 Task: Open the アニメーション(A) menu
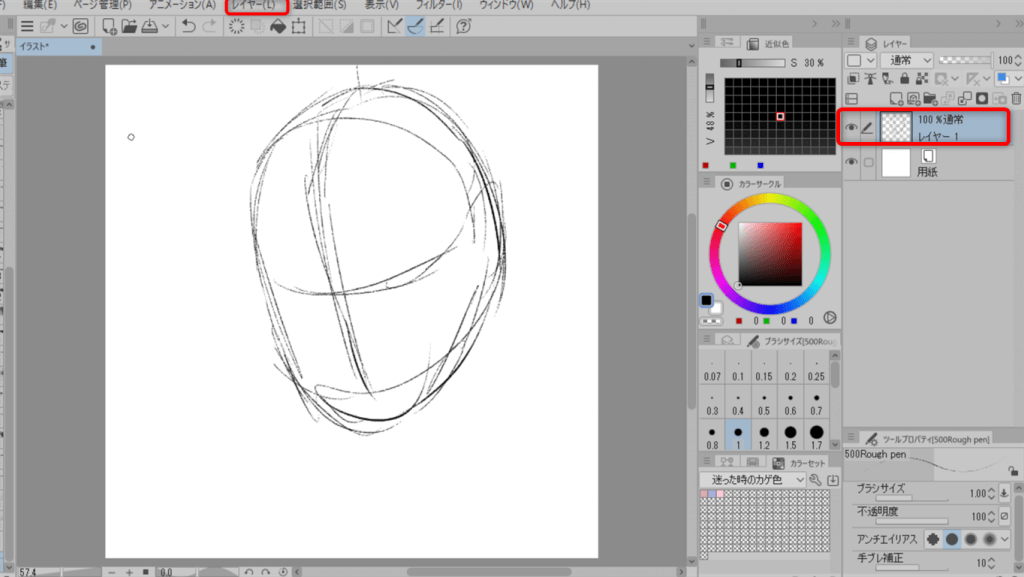pos(182,5)
